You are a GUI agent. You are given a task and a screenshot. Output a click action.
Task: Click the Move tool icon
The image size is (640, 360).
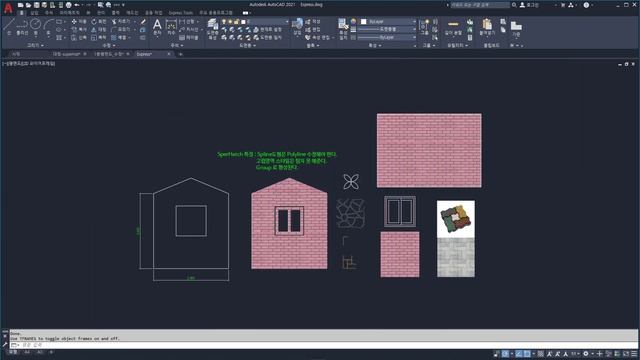(74, 22)
